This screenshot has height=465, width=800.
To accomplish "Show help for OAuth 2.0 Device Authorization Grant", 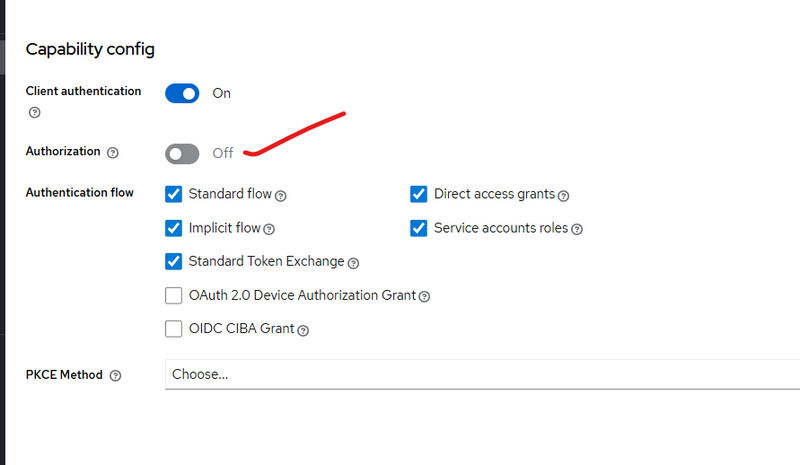I will (x=425, y=297).
